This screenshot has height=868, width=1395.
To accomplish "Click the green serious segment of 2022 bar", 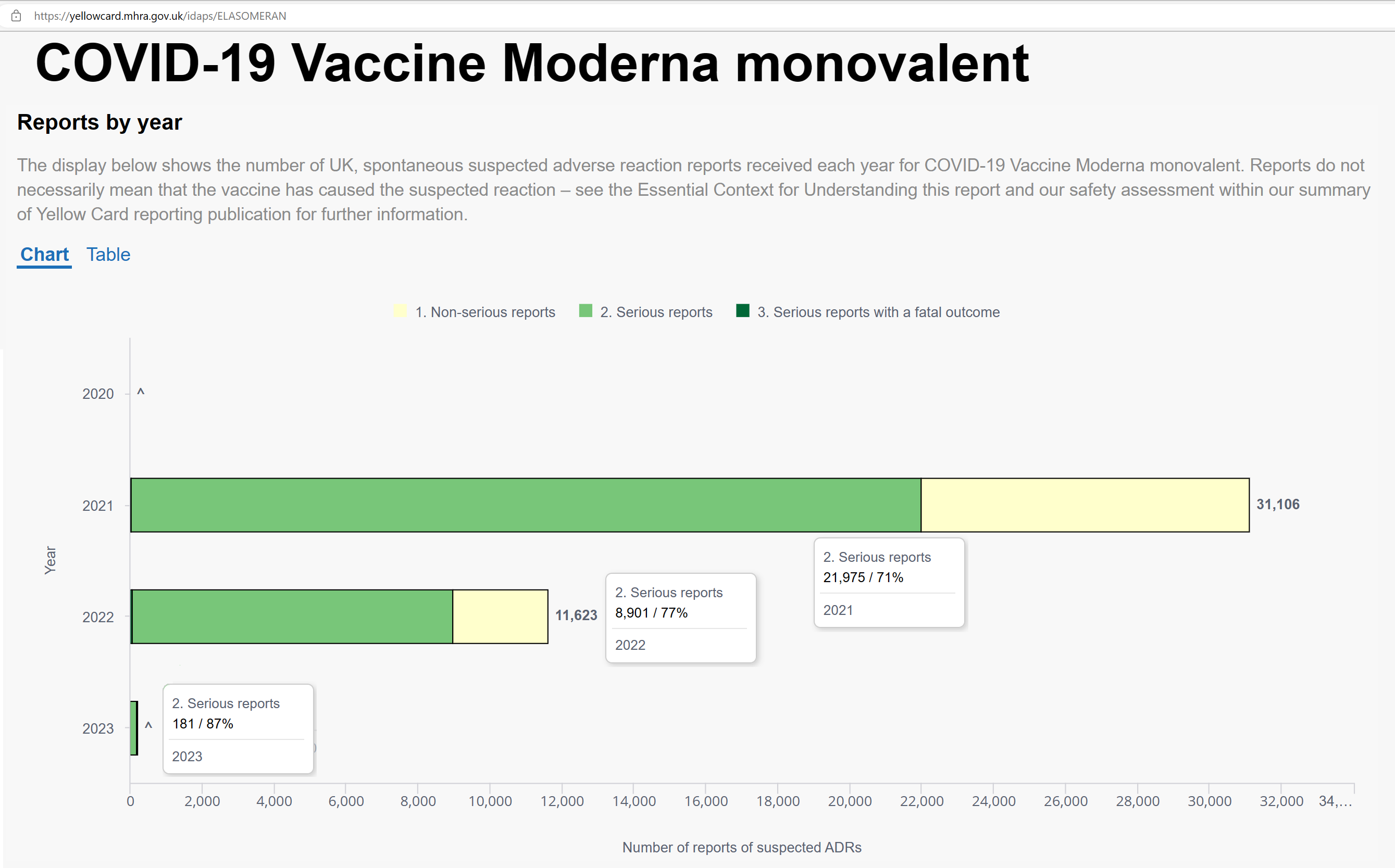I will (x=292, y=617).
